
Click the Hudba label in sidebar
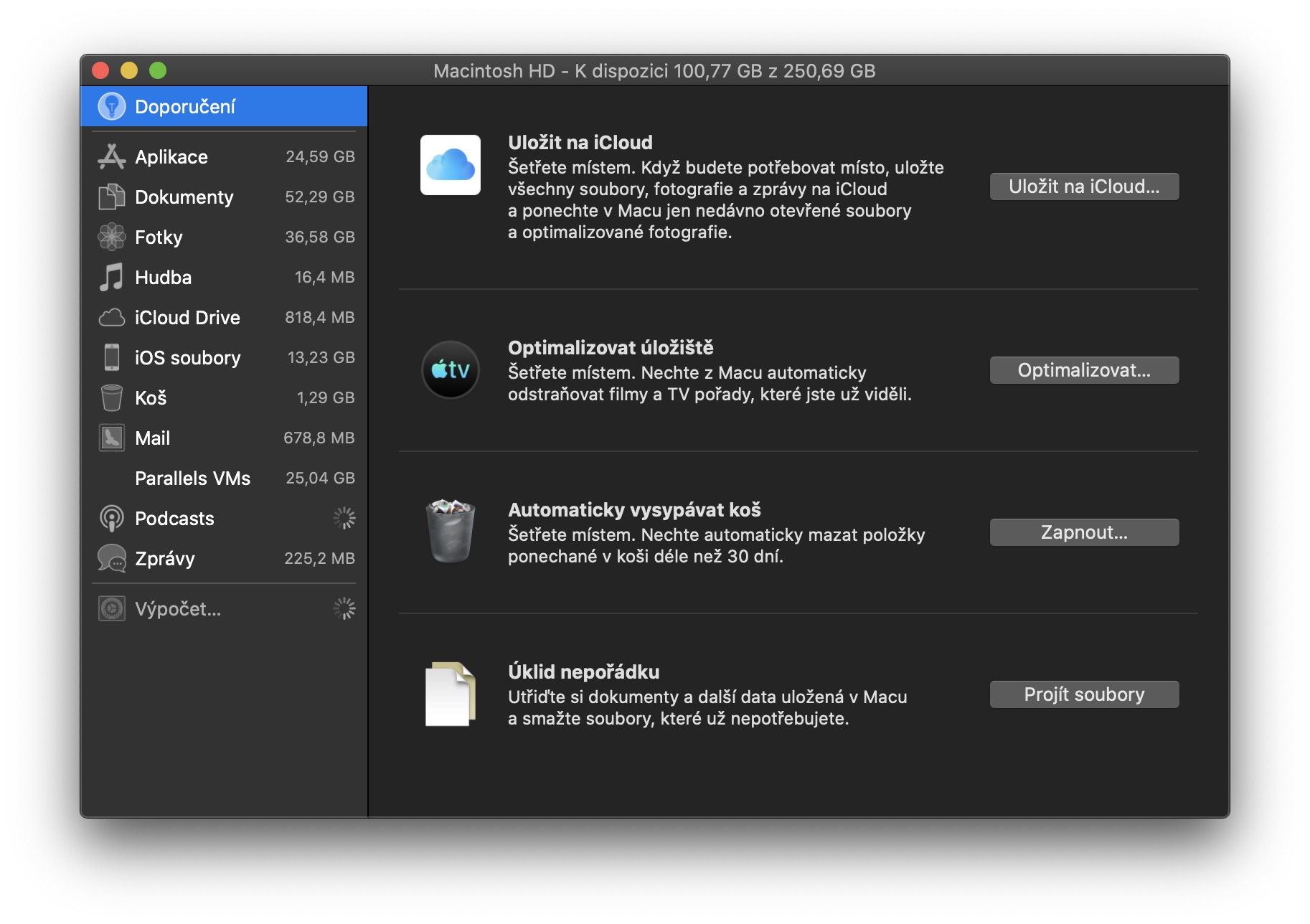(x=163, y=277)
